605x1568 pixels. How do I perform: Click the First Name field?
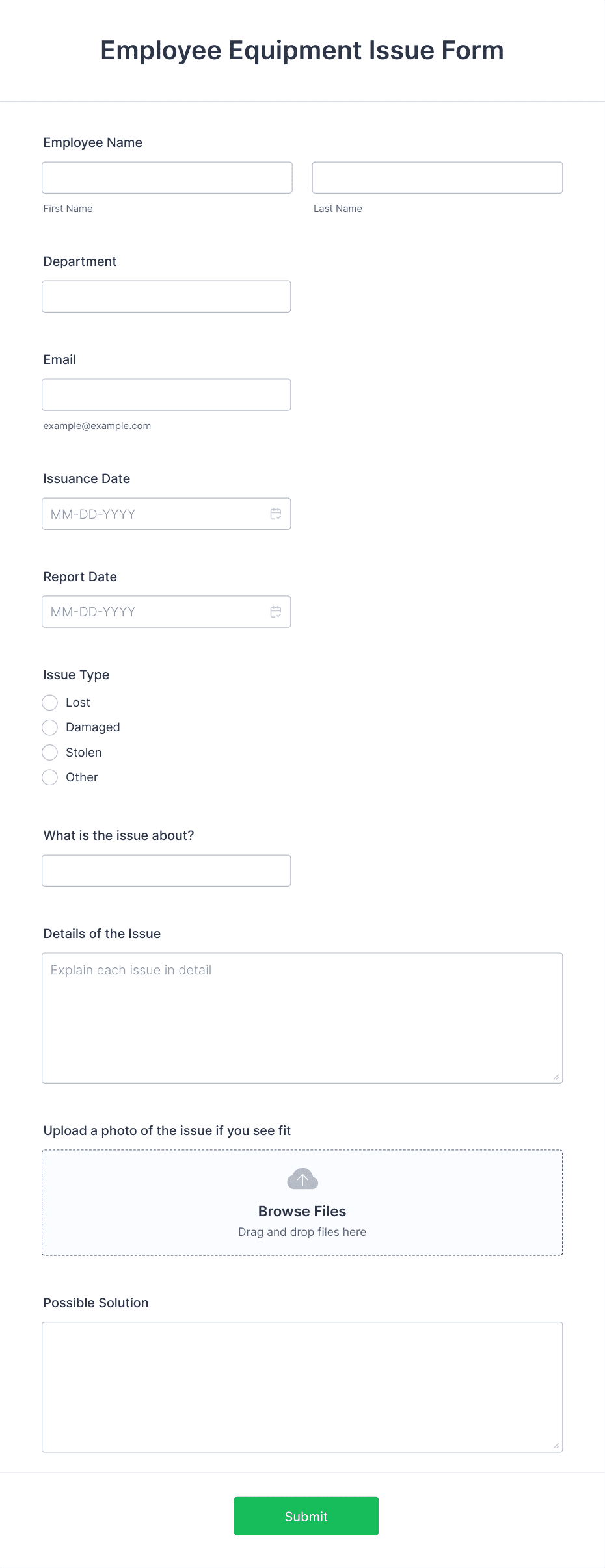167,177
